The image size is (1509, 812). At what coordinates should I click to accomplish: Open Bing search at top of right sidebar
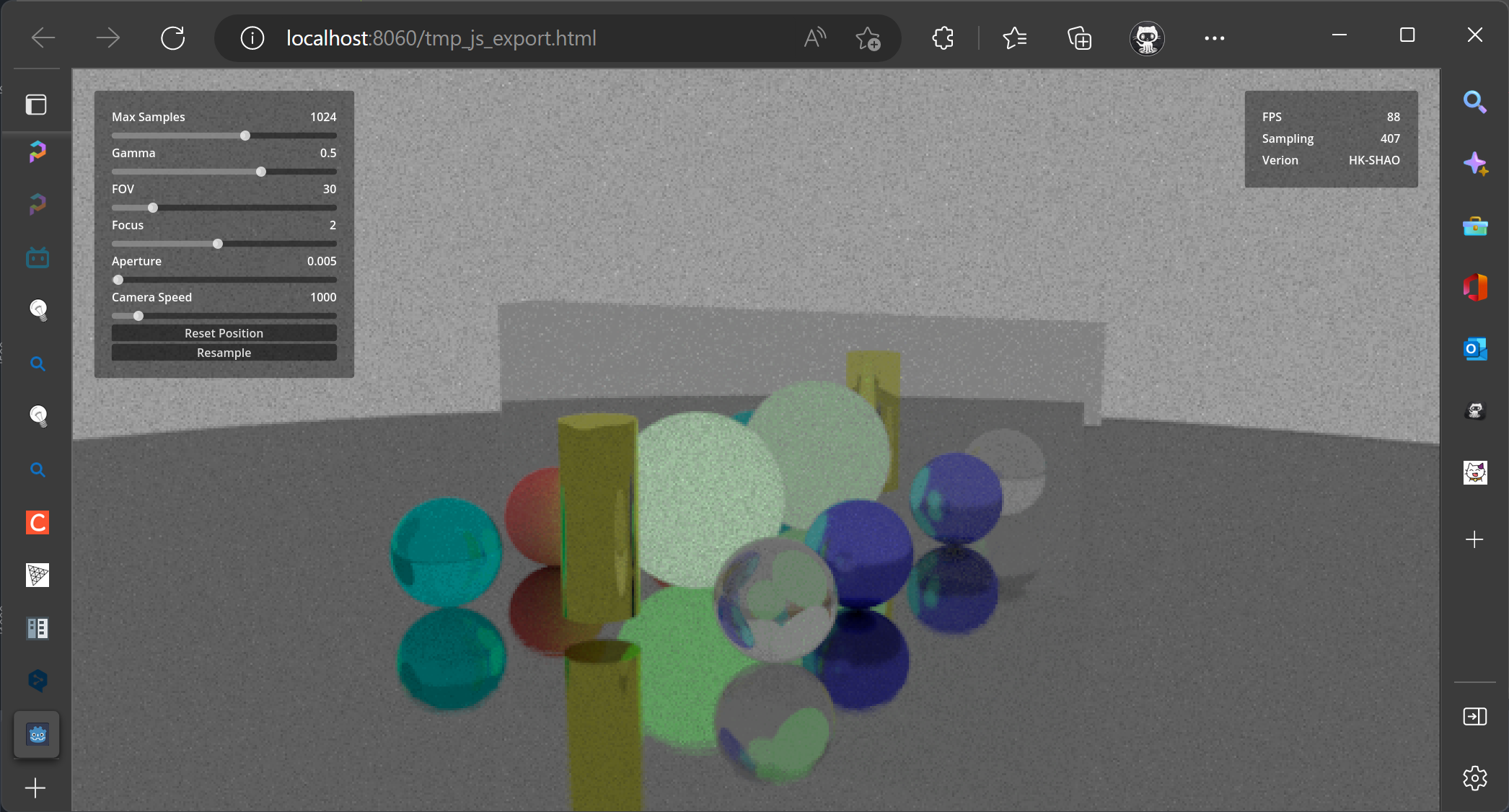[x=1476, y=102]
